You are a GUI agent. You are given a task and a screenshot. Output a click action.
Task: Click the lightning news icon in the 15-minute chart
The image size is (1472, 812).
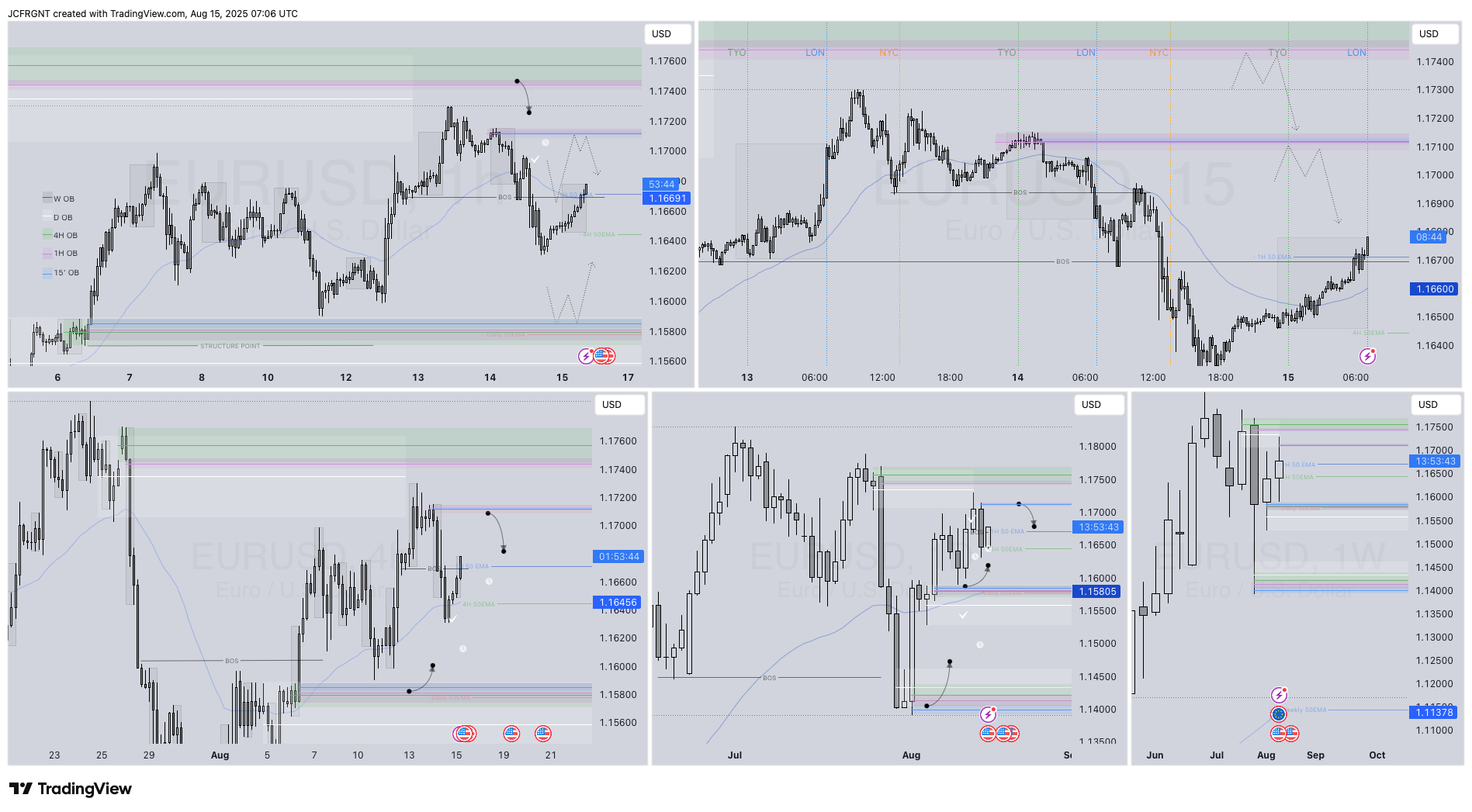pyautogui.click(x=1367, y=356)
